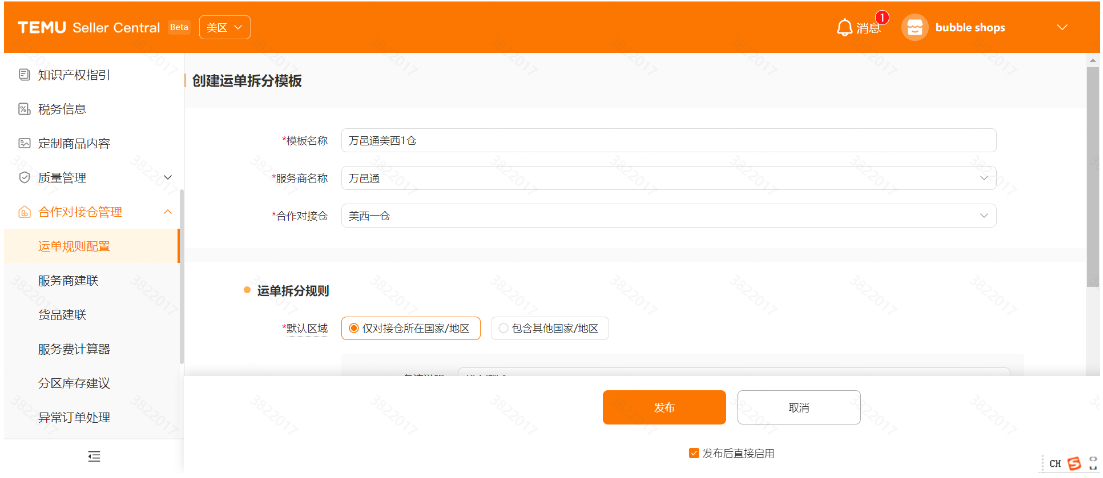Click the 定制商品内容 sidebar icon

[x=24, y=143]
